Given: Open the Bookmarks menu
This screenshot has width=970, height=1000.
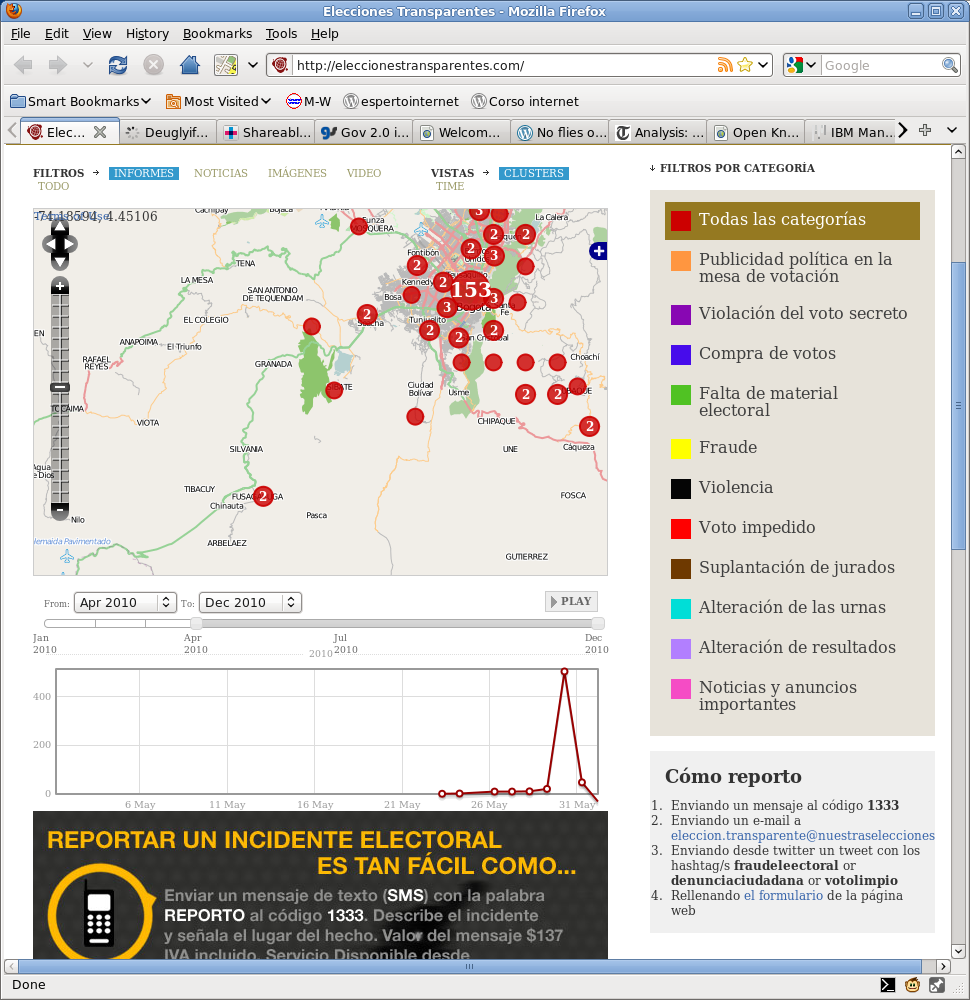Looking at the screenshot, I should click(217, 34).
